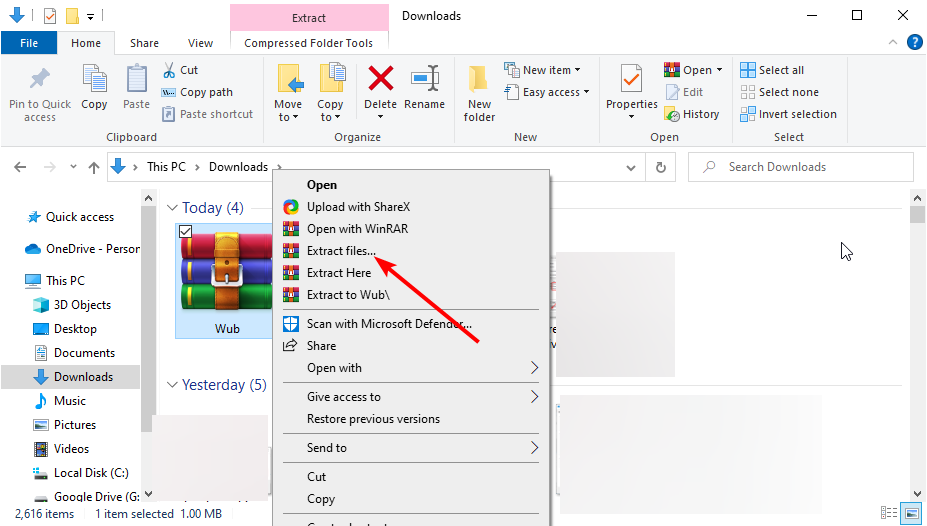Click Paste shortcut in the ribbon
The width and height of the screenshot is (927, 526).
[x=208, y=114]
